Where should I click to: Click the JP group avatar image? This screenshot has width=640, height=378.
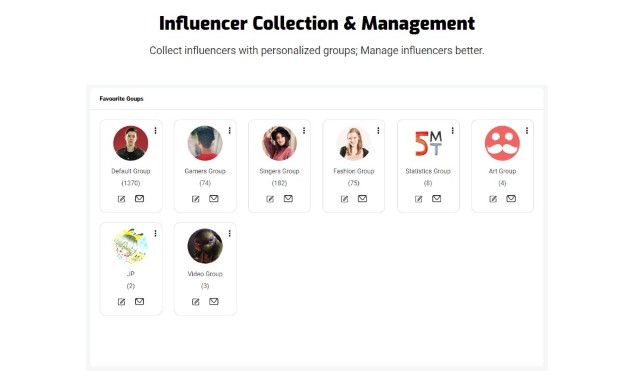pos(131,246)
